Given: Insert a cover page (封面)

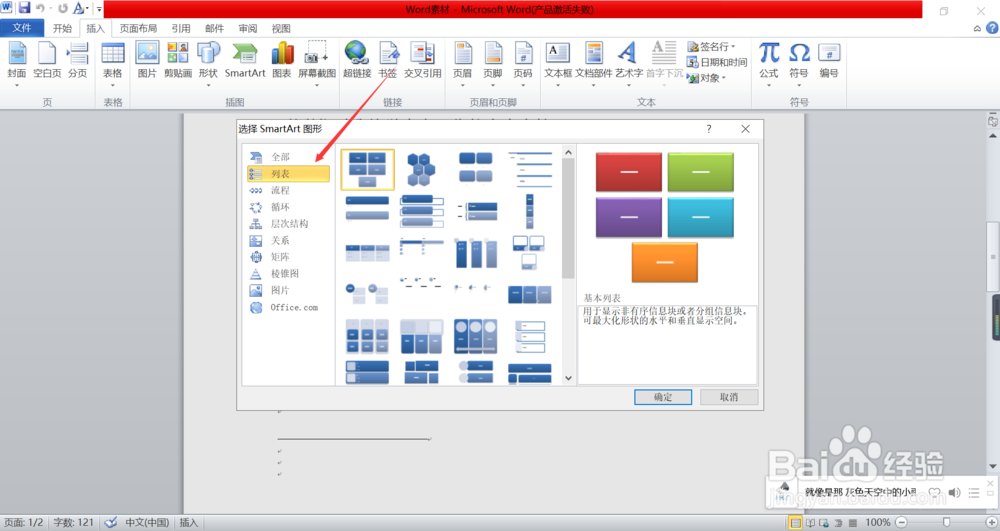Looking at the screenshot, I should [17, 64].
